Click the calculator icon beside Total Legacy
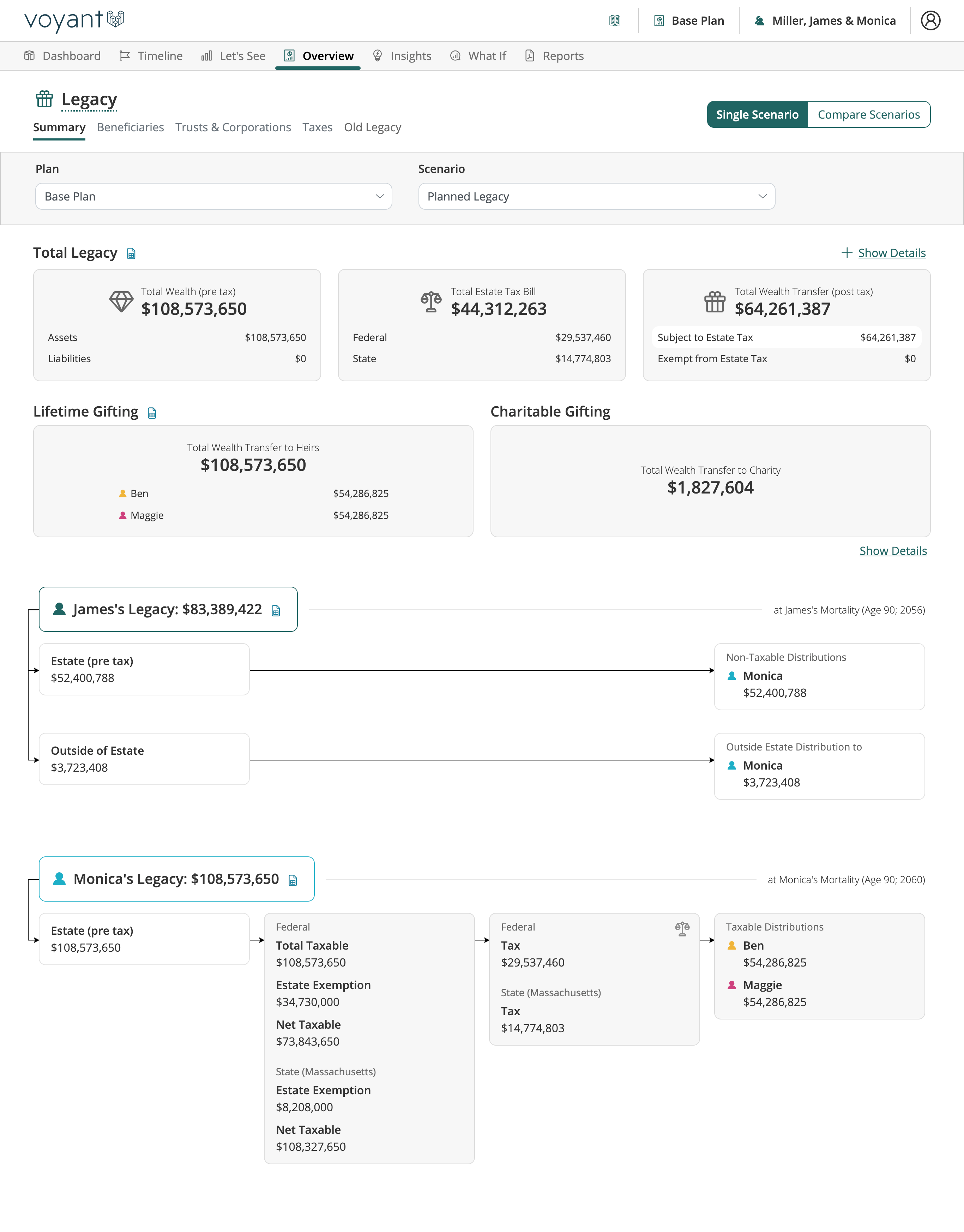Viewport: 964px width, 1232px height. pos(132,253)
